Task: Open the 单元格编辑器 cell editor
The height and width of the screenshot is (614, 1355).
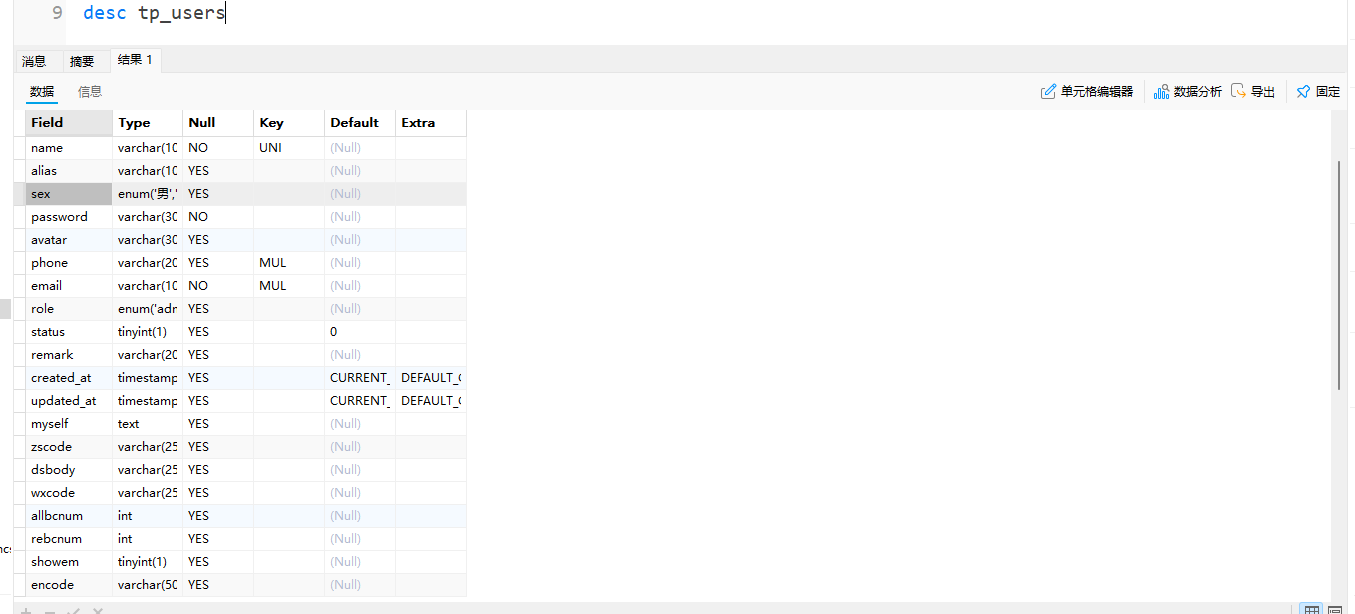Action: tap(1087, 91)
